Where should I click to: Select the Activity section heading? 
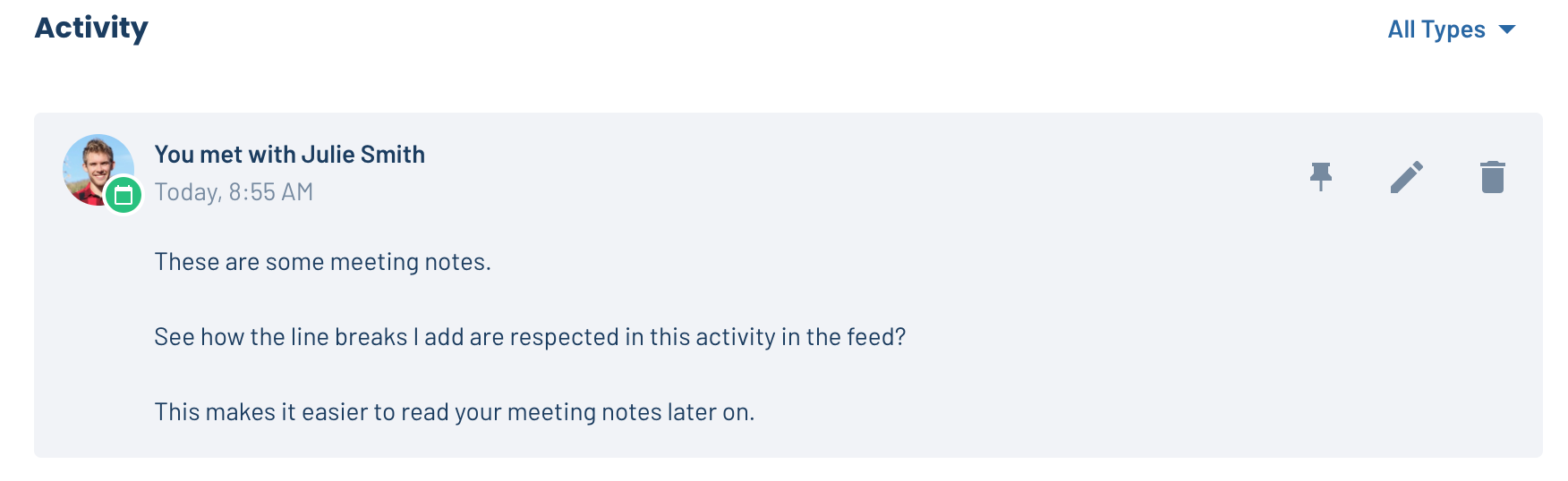click(x=91, y=28)
